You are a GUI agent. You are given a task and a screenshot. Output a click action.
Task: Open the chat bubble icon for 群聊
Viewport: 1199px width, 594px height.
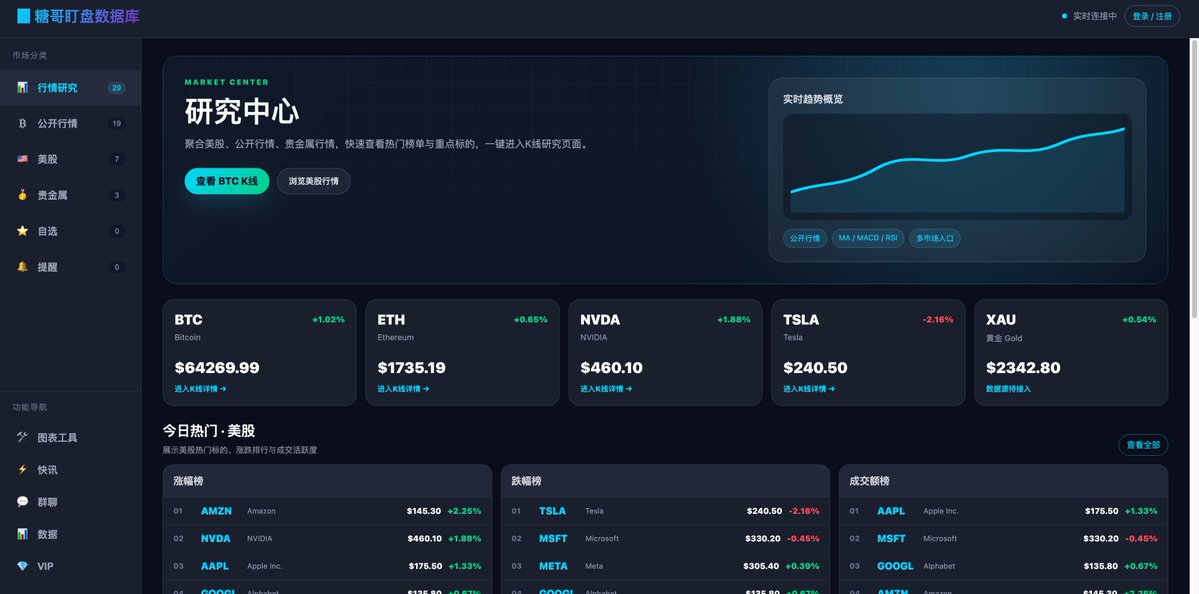tap(22, 501)
